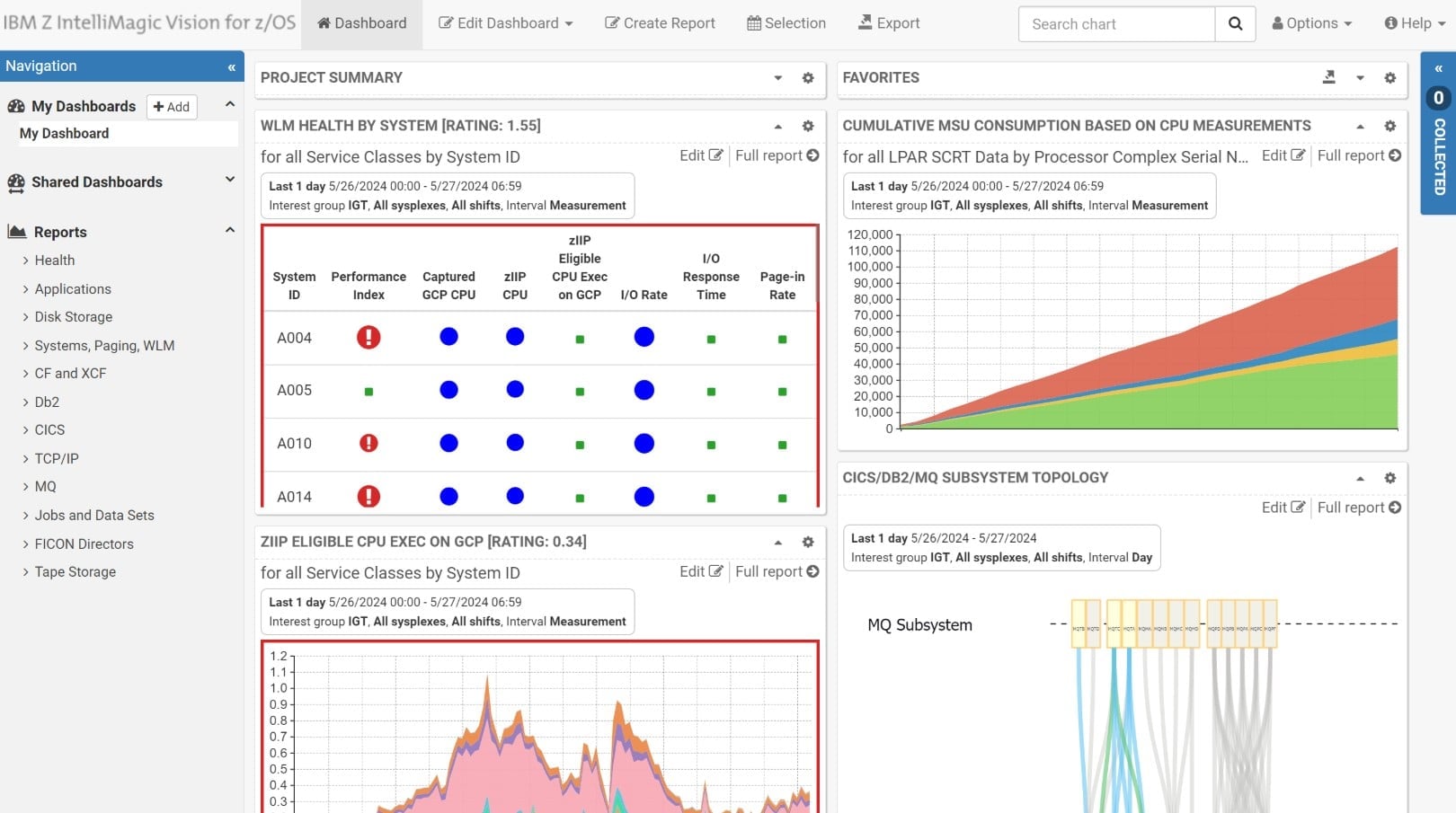Click the Add dashboard button
Screen dimensions: 1456x813
pyautogui.click(x=171, y=107)
